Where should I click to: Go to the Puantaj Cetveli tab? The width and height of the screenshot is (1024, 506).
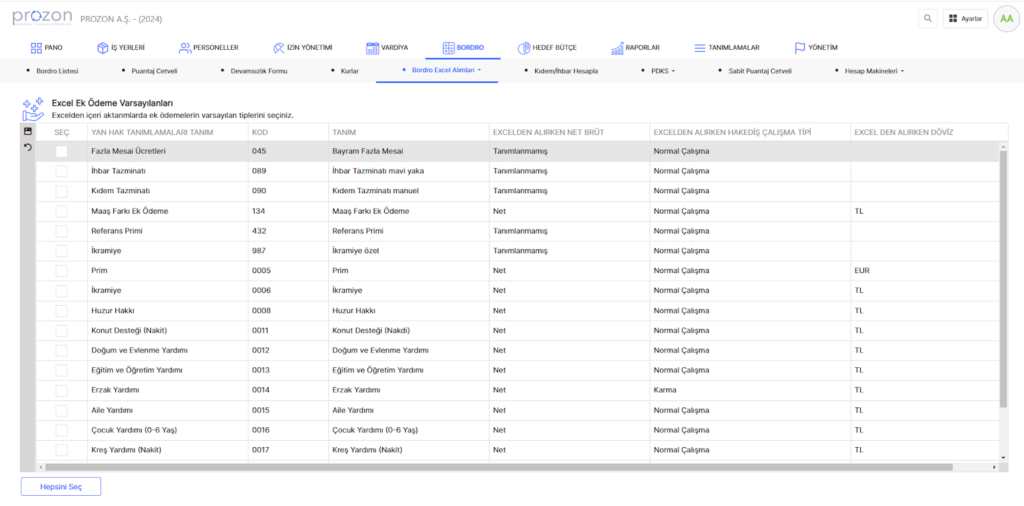[153, 71]
